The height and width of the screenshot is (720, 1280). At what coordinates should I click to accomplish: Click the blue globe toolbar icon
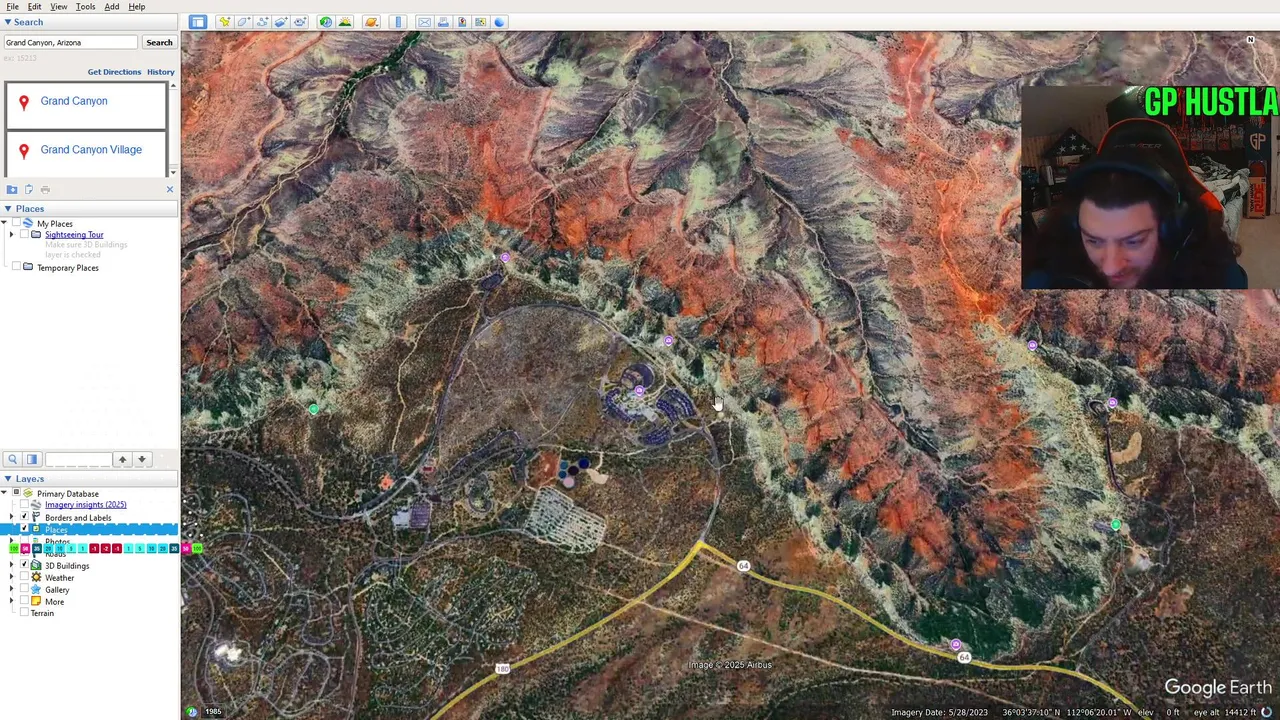tap(499, 22)
